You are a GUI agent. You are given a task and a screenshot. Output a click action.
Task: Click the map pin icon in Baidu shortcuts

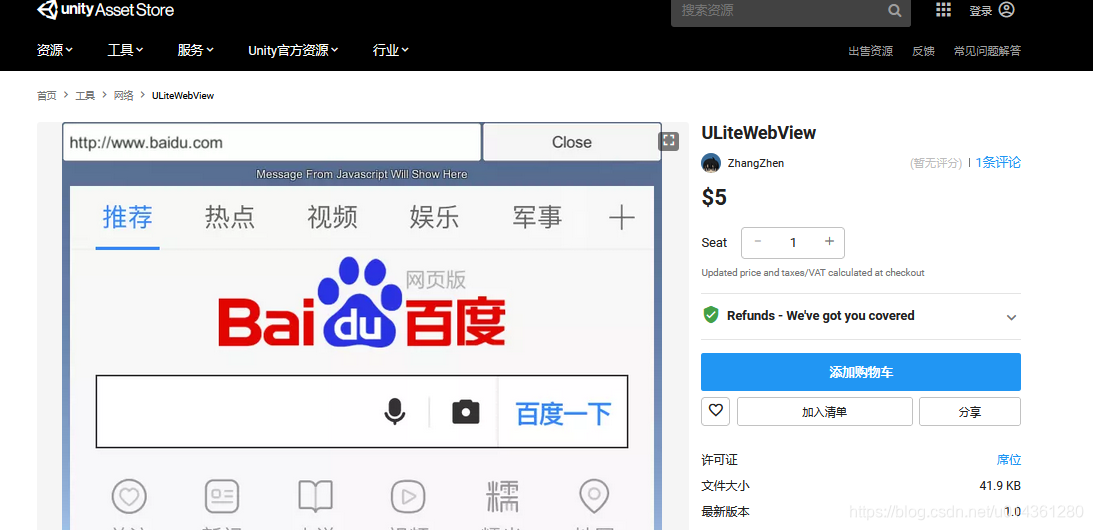click(594, 497)
